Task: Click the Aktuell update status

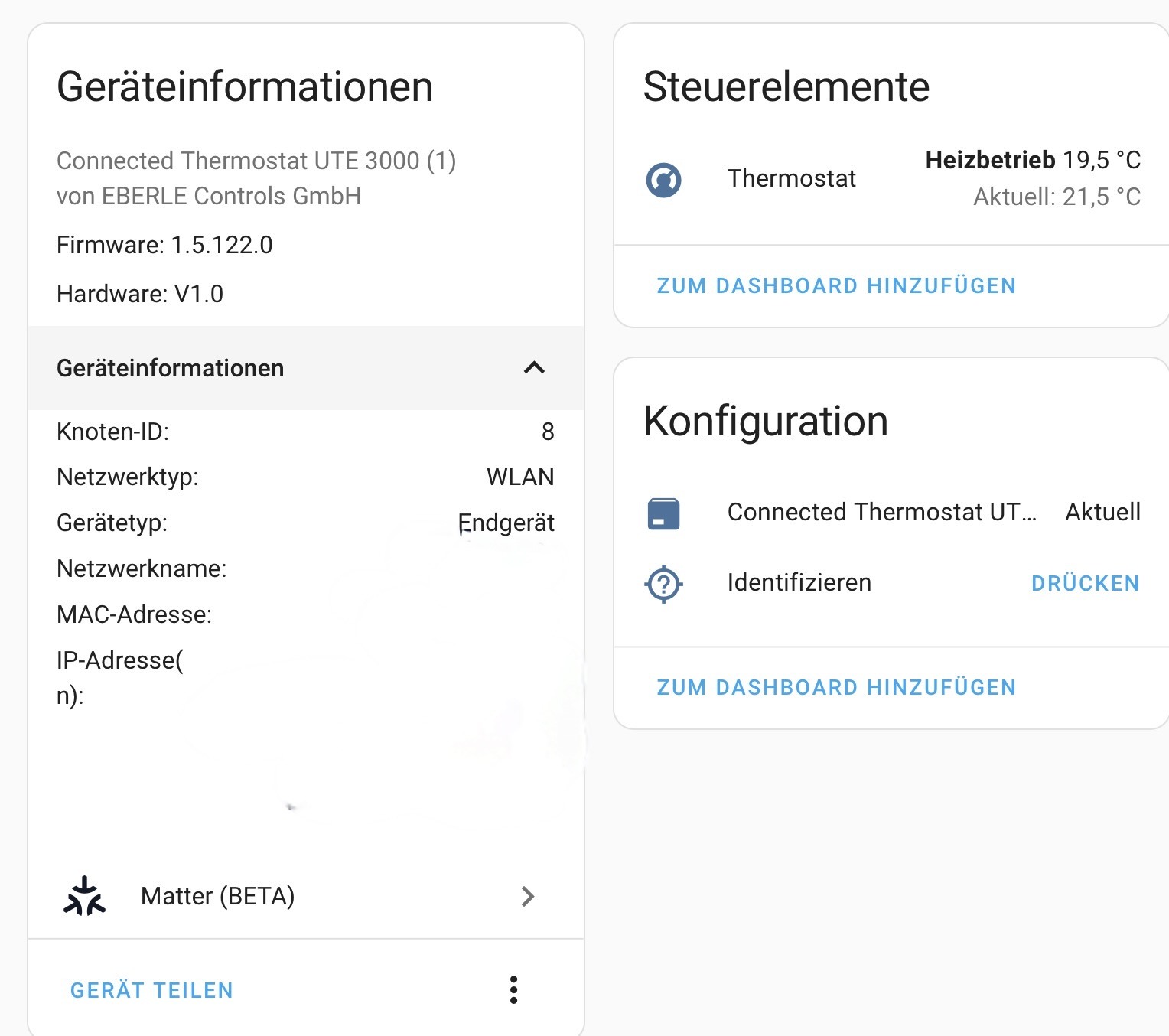Action: pos(1102,512)
